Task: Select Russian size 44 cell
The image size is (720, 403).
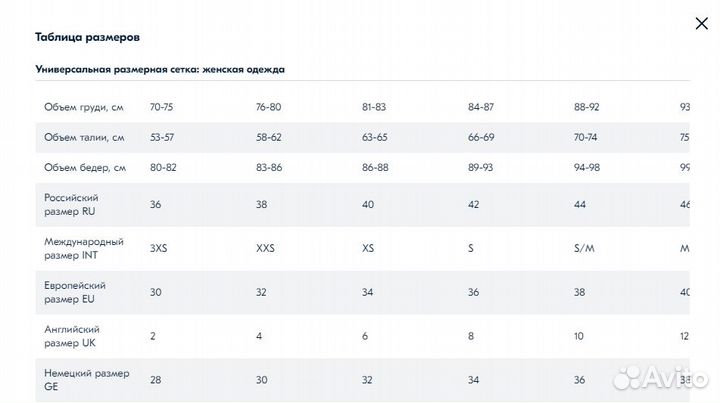Action: coord(580,204)
